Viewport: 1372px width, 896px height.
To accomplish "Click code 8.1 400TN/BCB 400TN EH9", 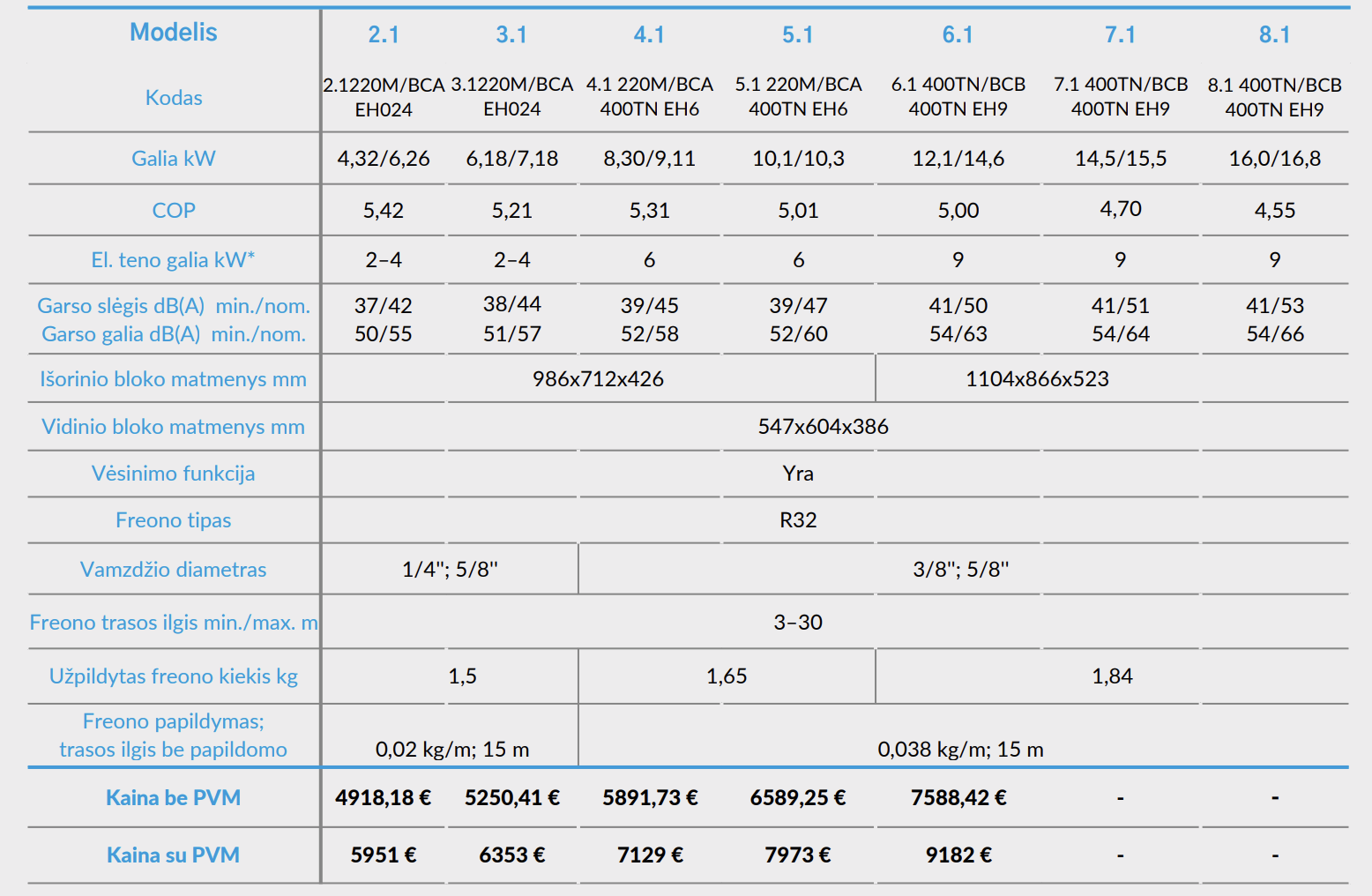I will click(1275, 97).
